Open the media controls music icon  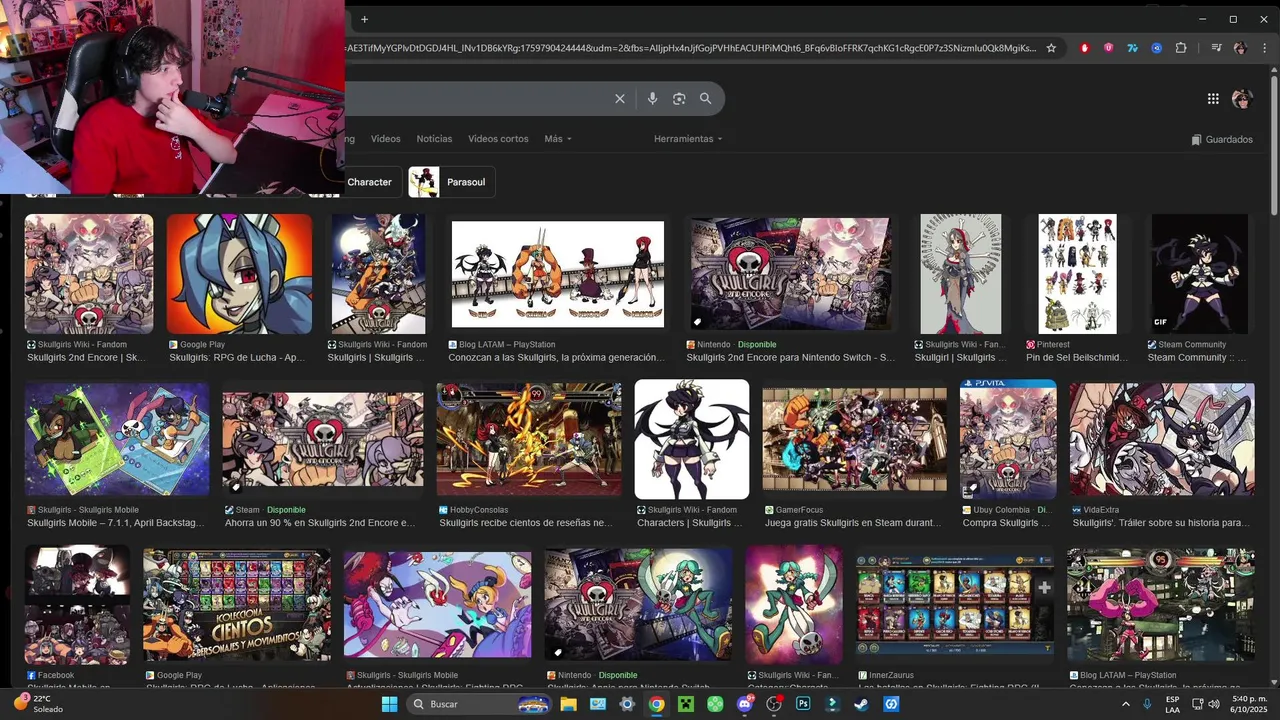pos(1216,48)
